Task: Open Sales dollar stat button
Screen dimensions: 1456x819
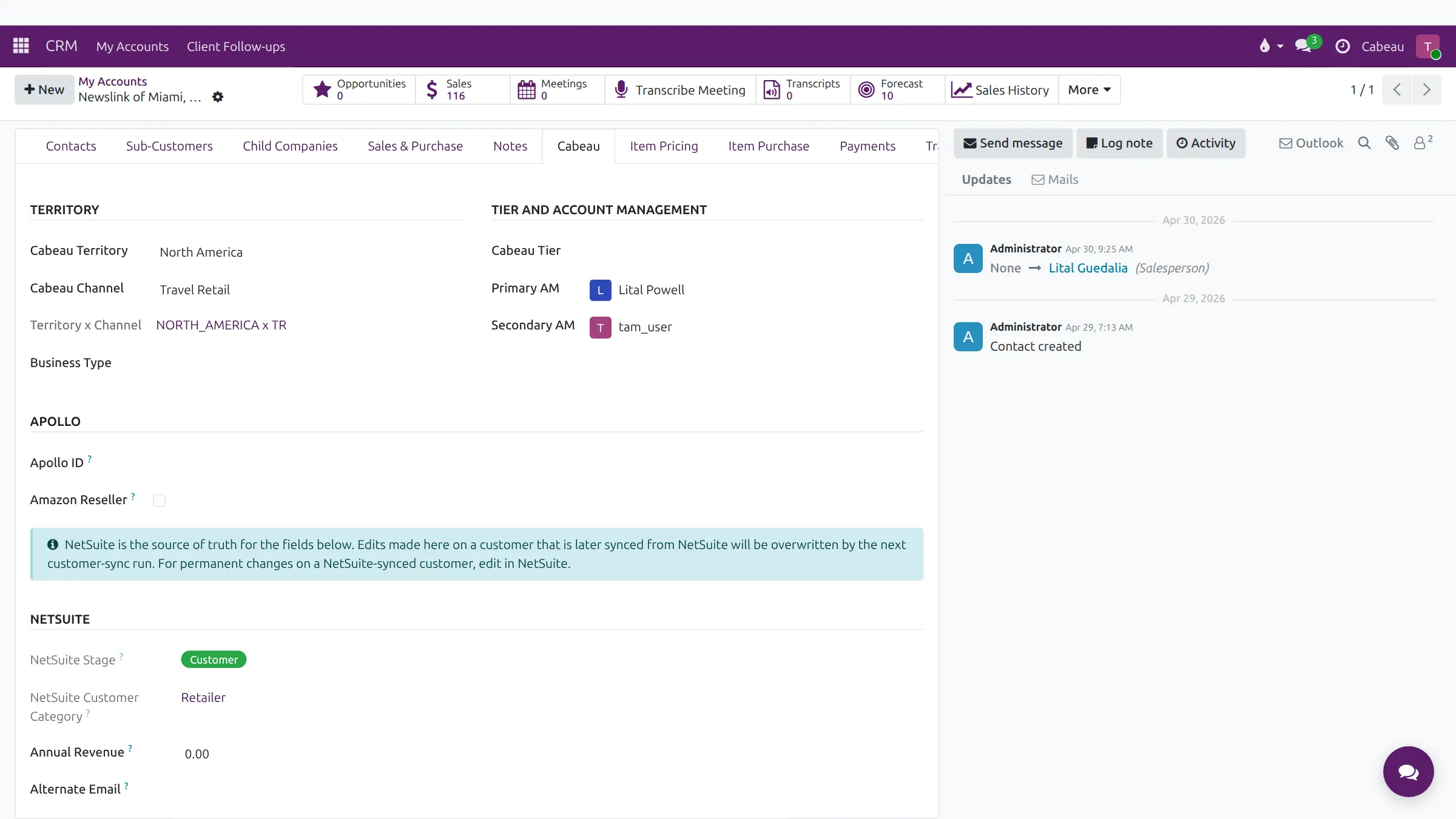Action: pyautogui.click(x=463, y=90)
